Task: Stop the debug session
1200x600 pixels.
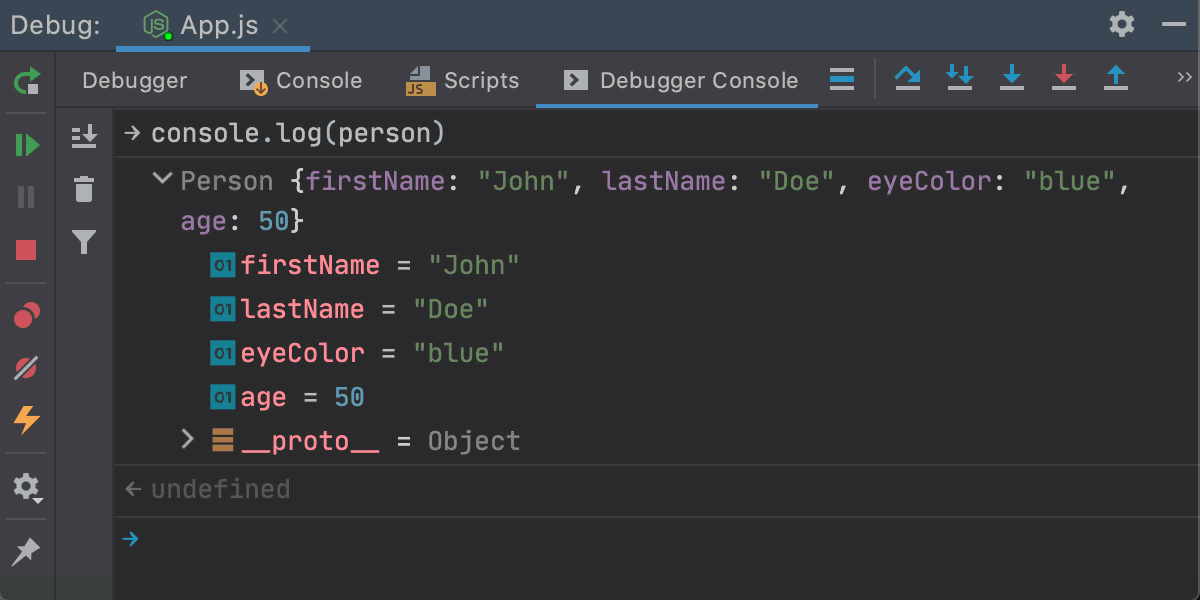Action: (x=27, y=250)
